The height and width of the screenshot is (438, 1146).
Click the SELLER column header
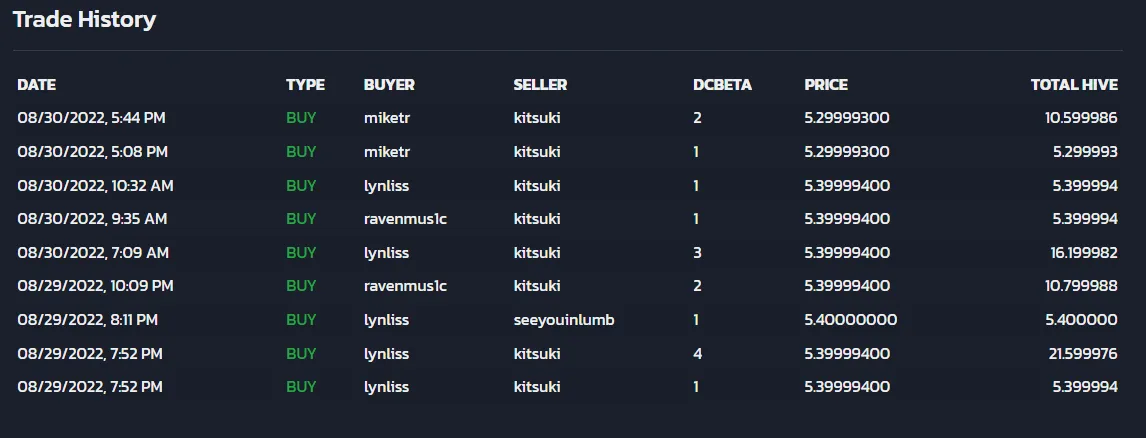point(540,85)
